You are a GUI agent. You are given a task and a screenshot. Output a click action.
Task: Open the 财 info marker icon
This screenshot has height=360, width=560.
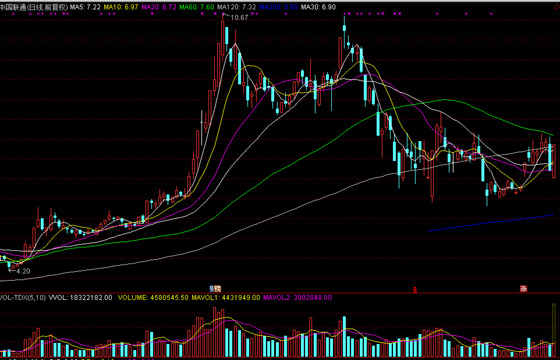pos(211,289)
